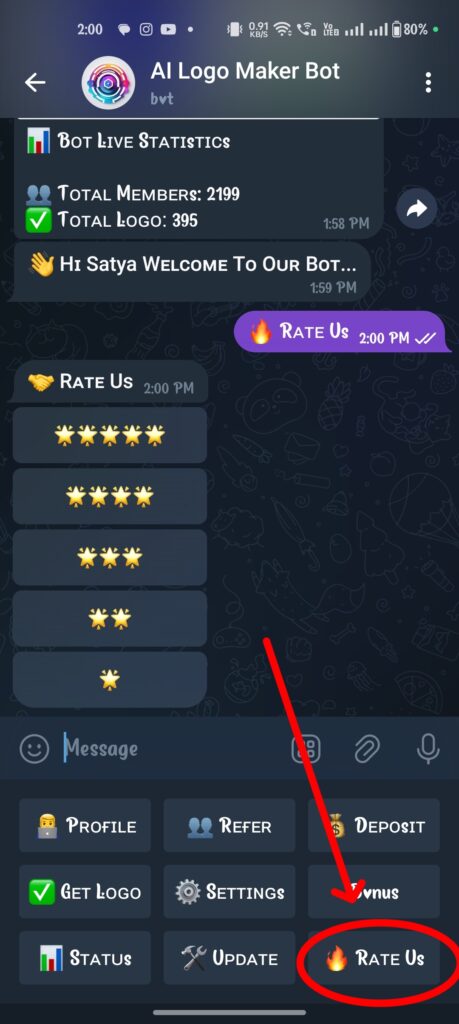Select the two-star rating
Screen dimensions: 459x1024
coord(110,618)
